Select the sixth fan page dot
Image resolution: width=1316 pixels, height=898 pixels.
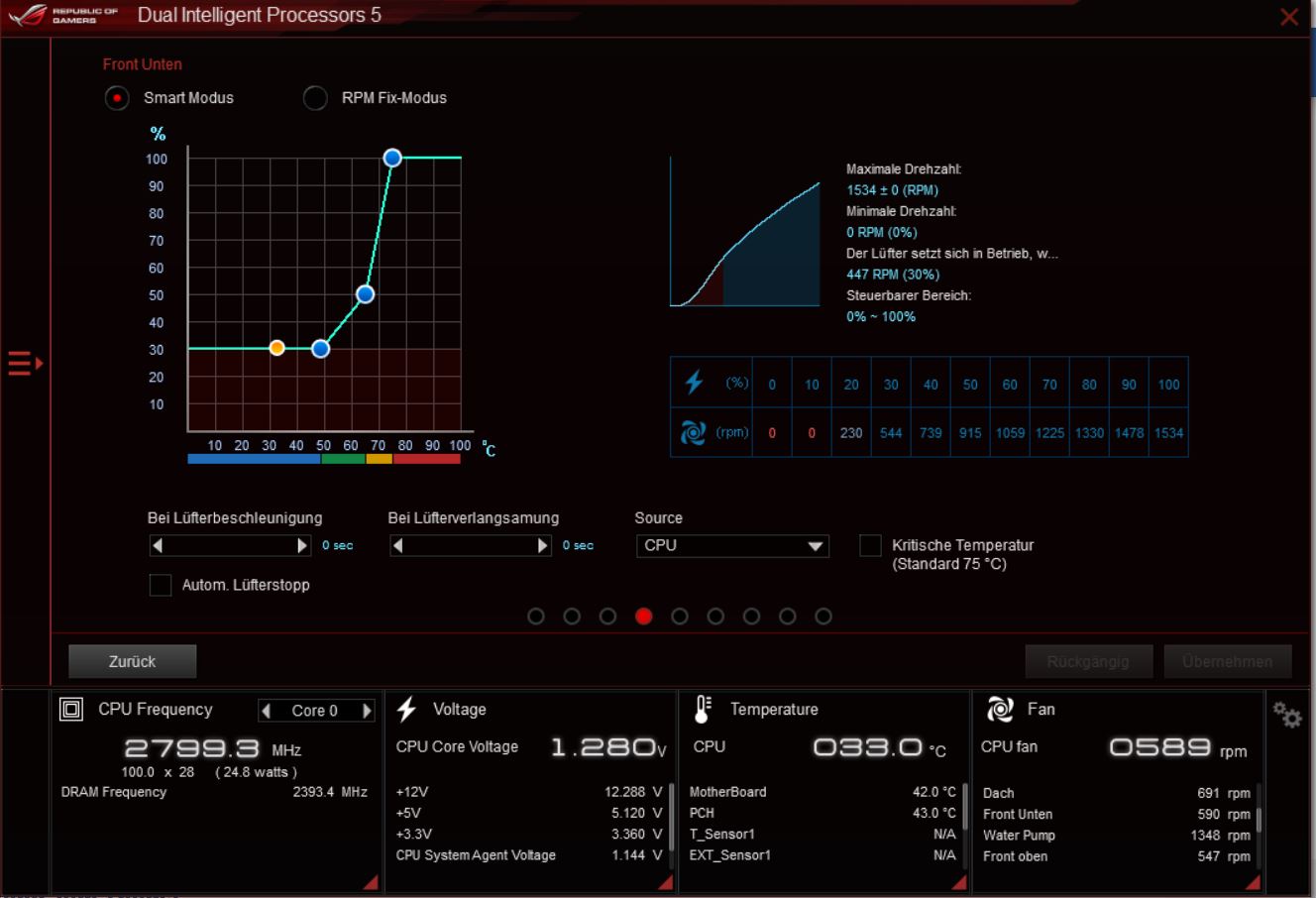[715, 617]
